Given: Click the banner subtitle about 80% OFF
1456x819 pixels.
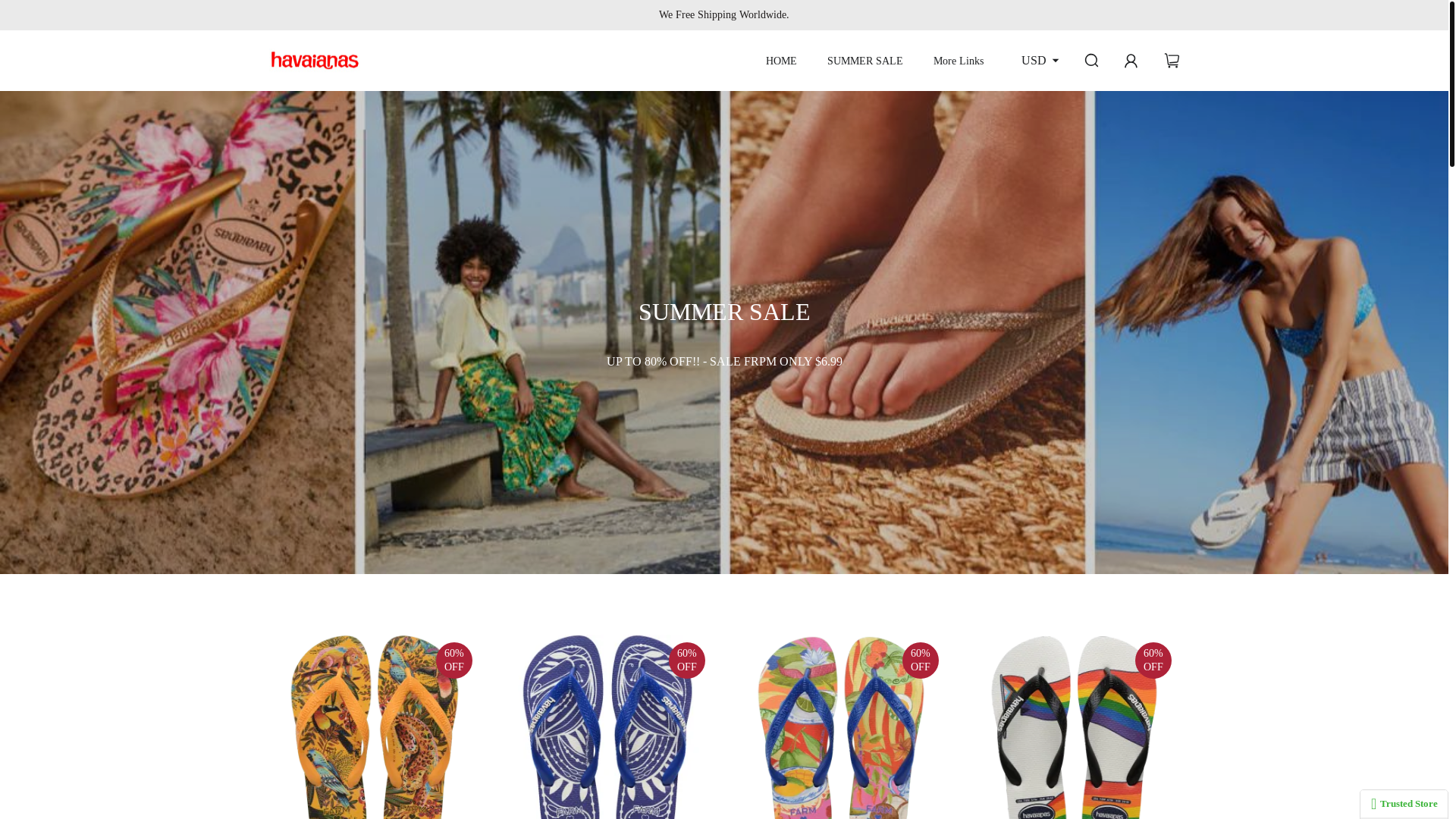Looking at the screenshot, I should pyautogui.click(x=724, y=362).
